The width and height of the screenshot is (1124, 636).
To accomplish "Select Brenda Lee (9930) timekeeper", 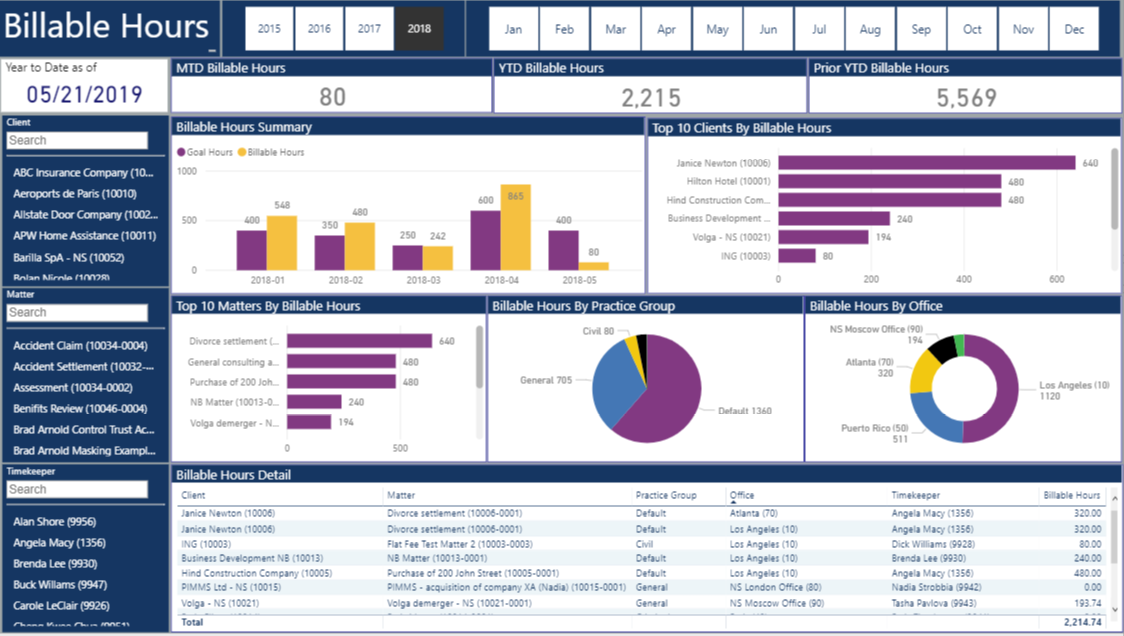I will tap(55, 564).
